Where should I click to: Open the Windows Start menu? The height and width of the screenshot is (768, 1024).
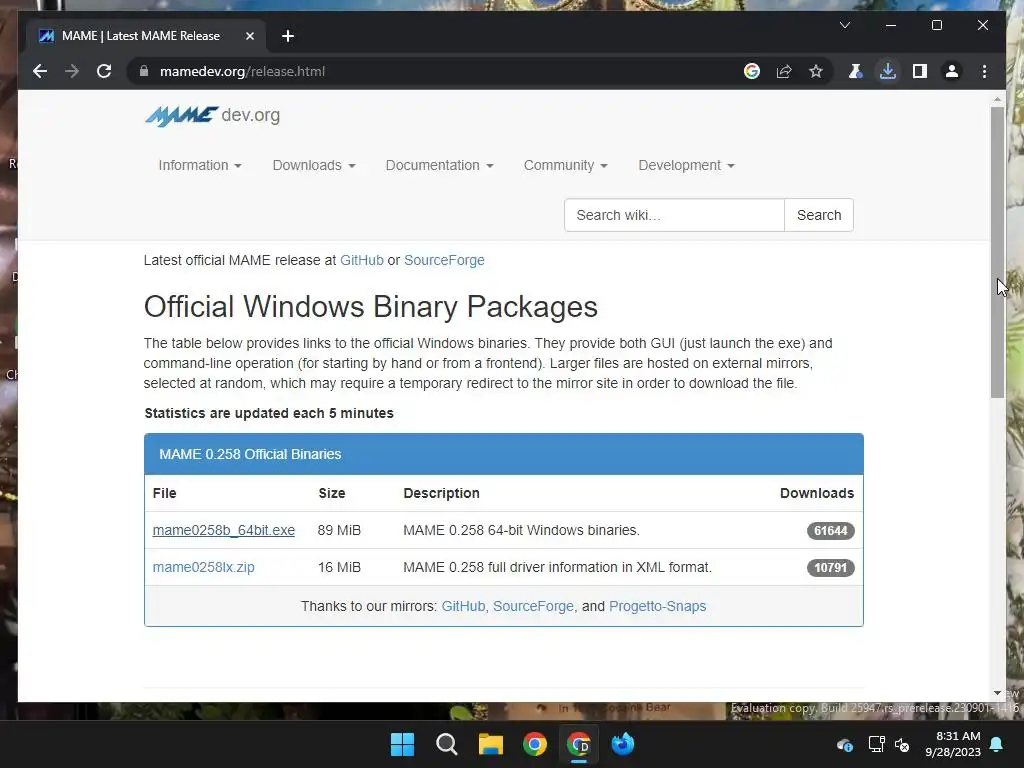pyautogui.click(x=402, y=744)
